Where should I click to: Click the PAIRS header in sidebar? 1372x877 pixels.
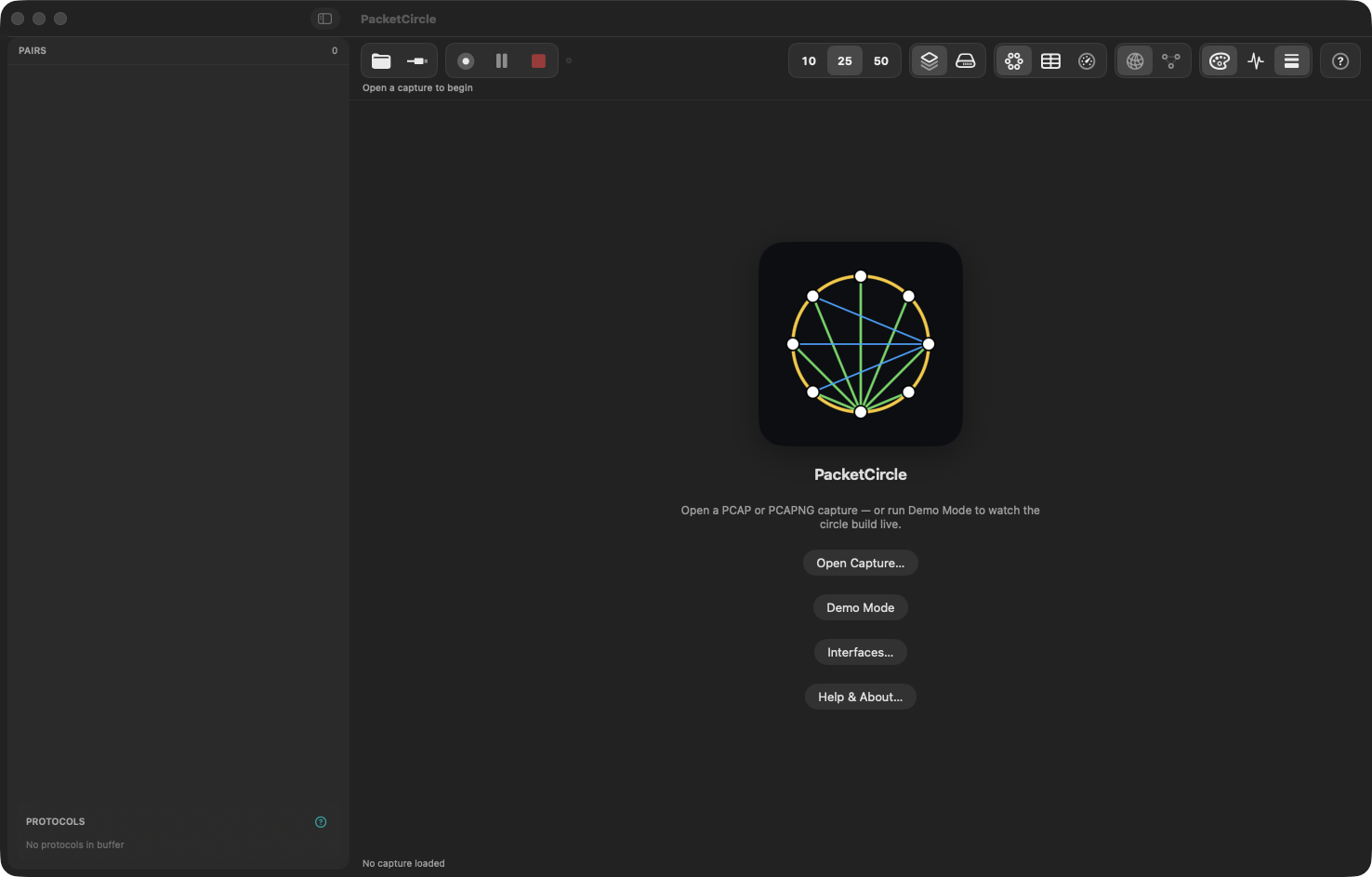tap(33, 50)
